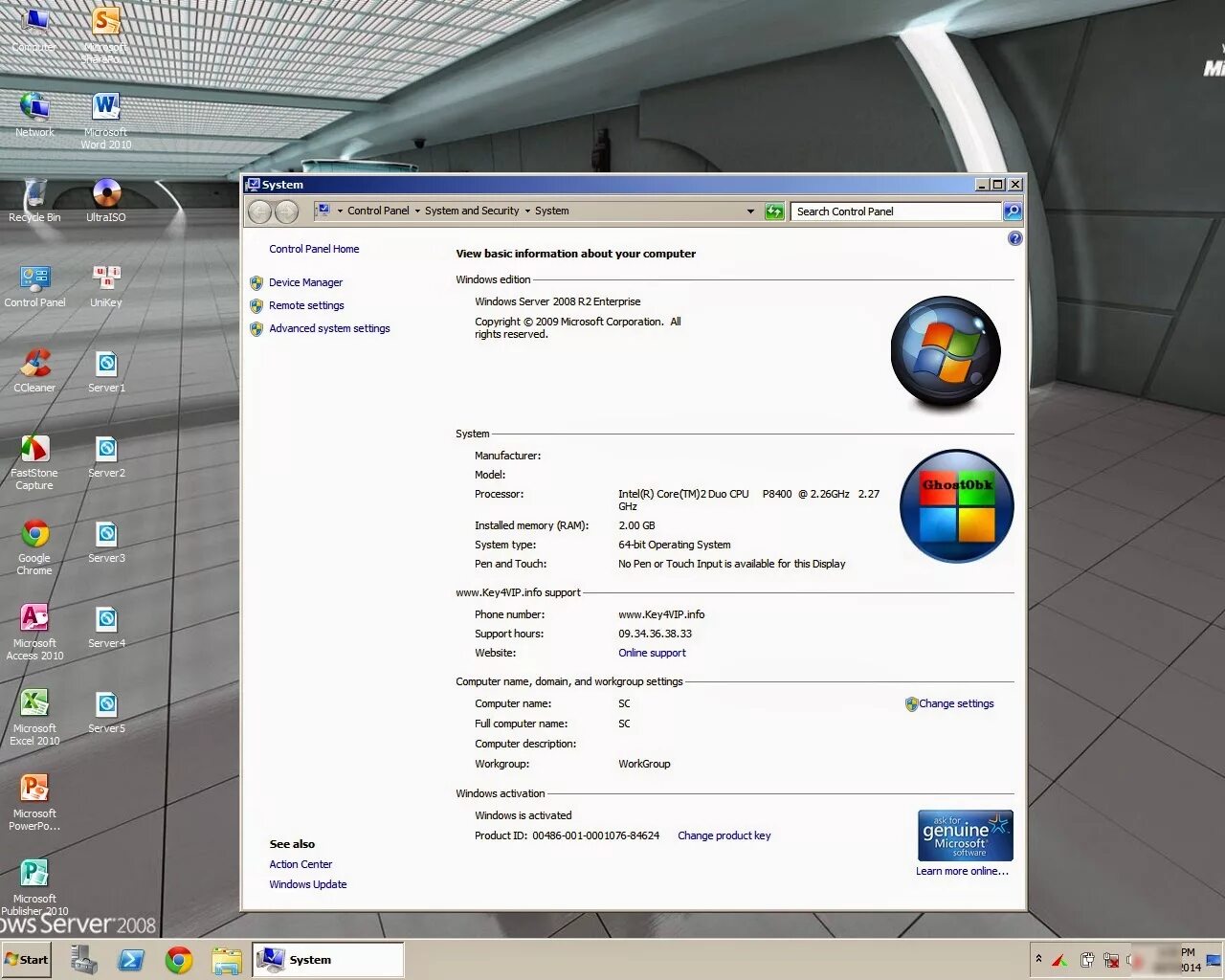This screenshot has height=980, width=1225.
Task: Click the Windows Server 2008 R2 Enterprise text
Action: (558, 301)
